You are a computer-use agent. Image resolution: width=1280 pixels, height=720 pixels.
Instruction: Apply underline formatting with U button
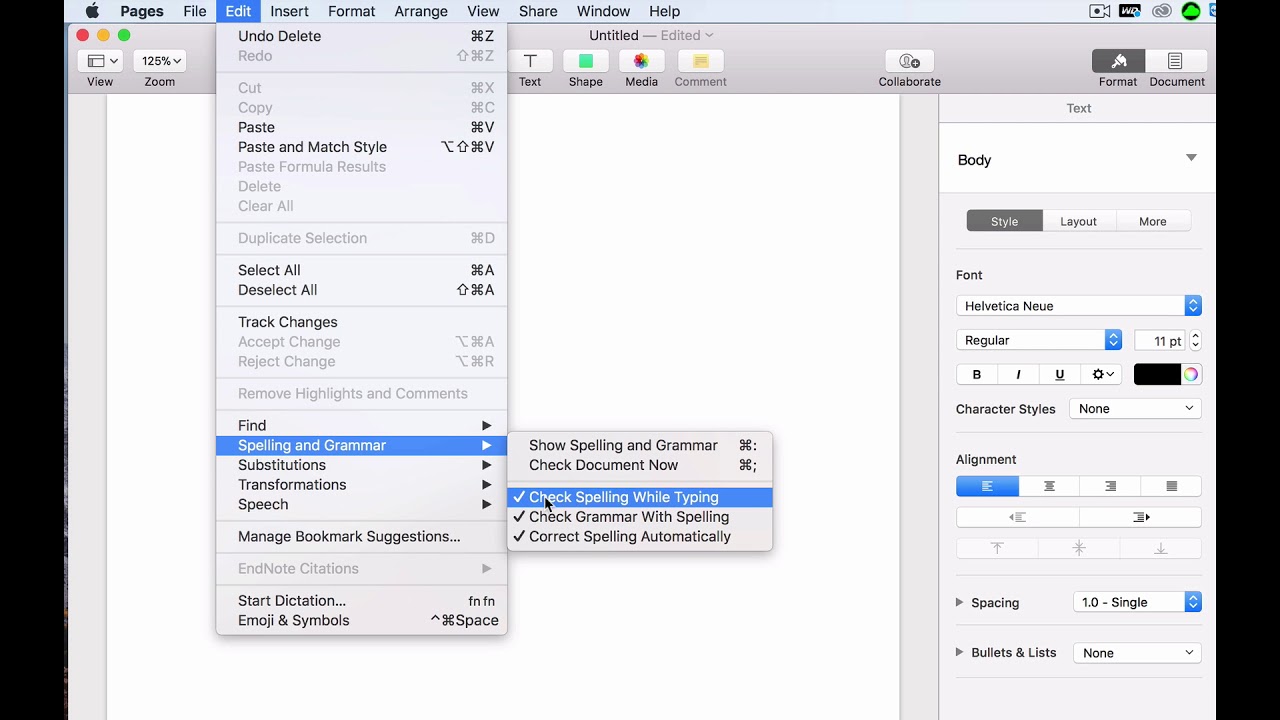(x=1059, y=374)
